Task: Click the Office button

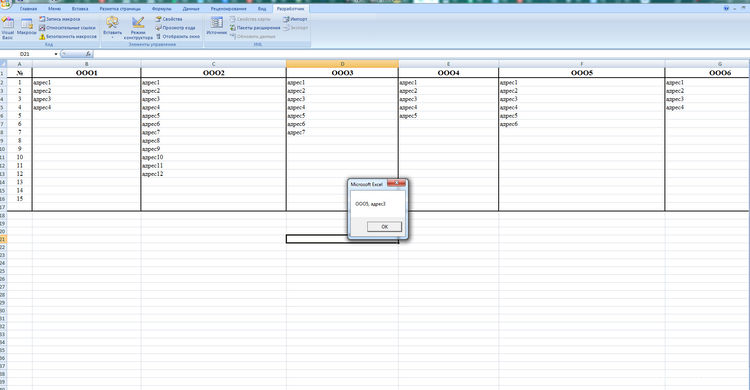Action: pos(5,5)
